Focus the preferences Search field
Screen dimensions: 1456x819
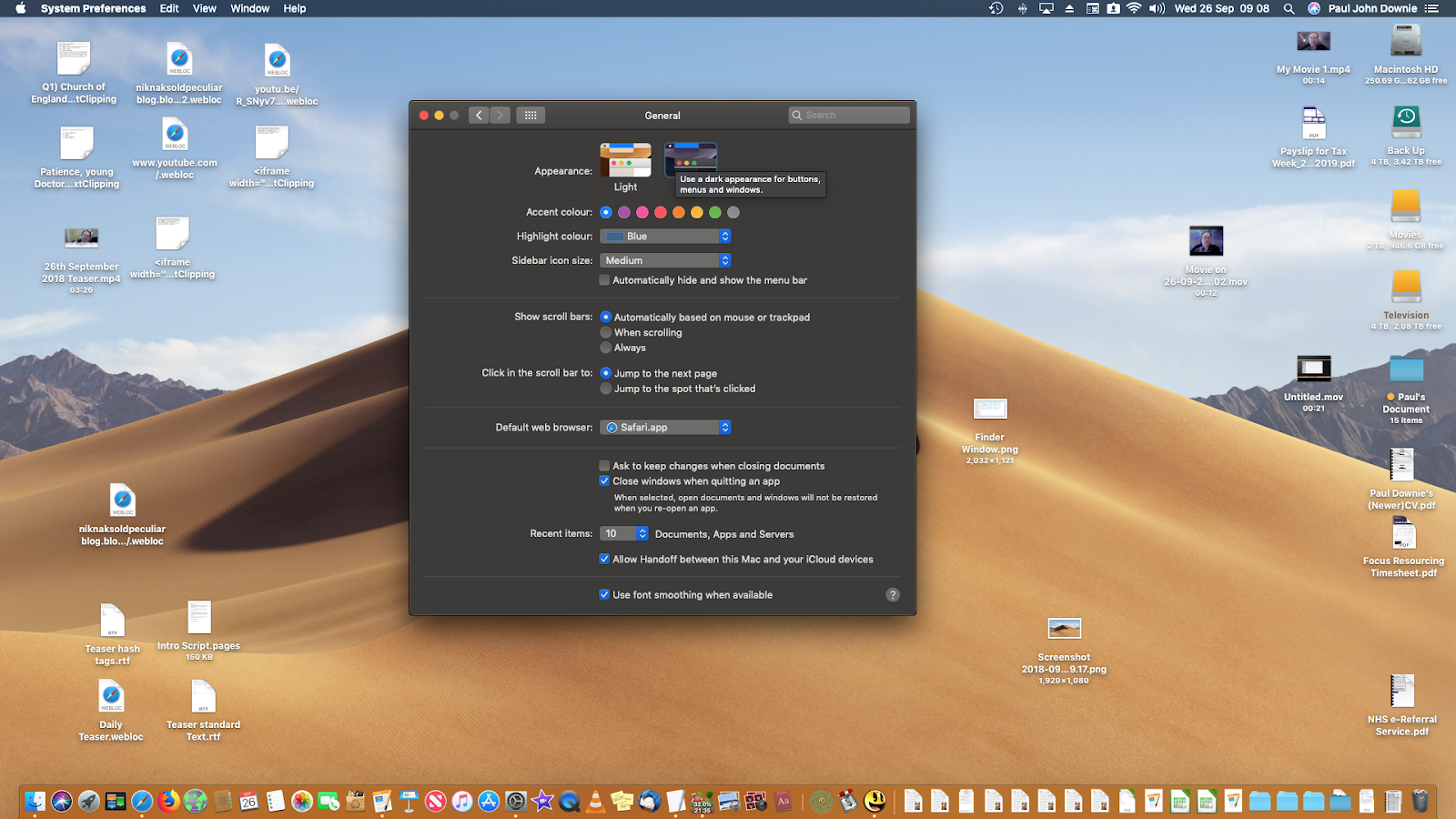coord(849,116)
